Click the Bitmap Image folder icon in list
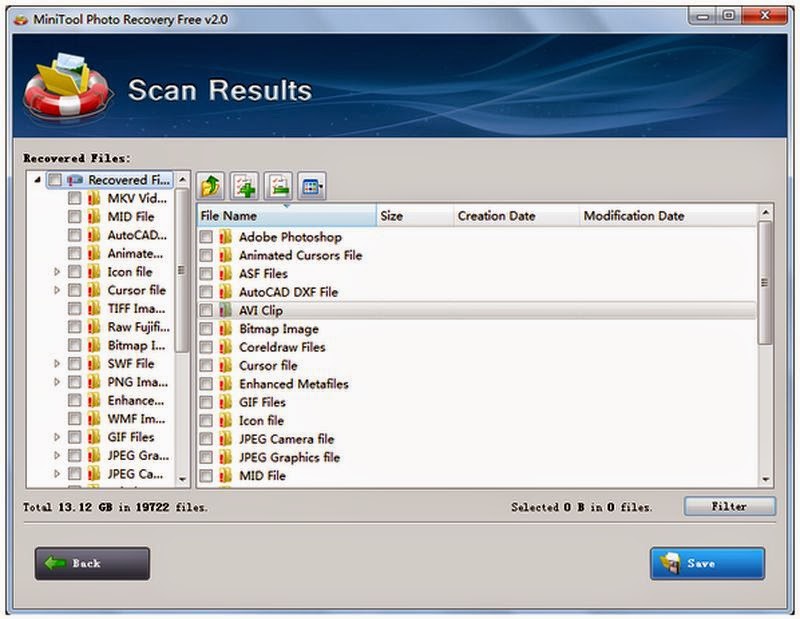The width and height of the screenshot is (800, 619). 225,329
